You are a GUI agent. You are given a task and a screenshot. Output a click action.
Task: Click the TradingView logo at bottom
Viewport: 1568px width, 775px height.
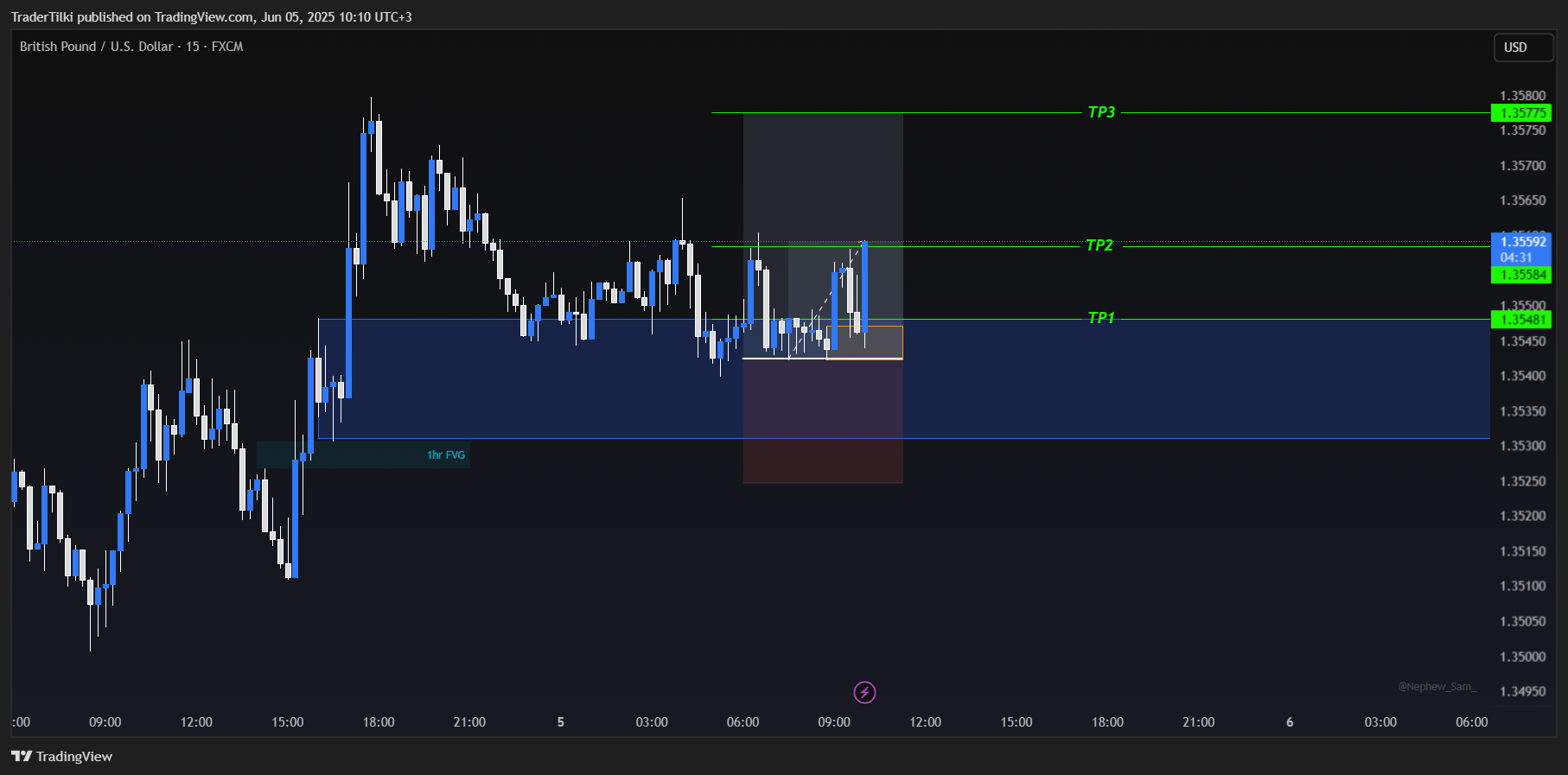pyautogui.click(x=61, y=756)
